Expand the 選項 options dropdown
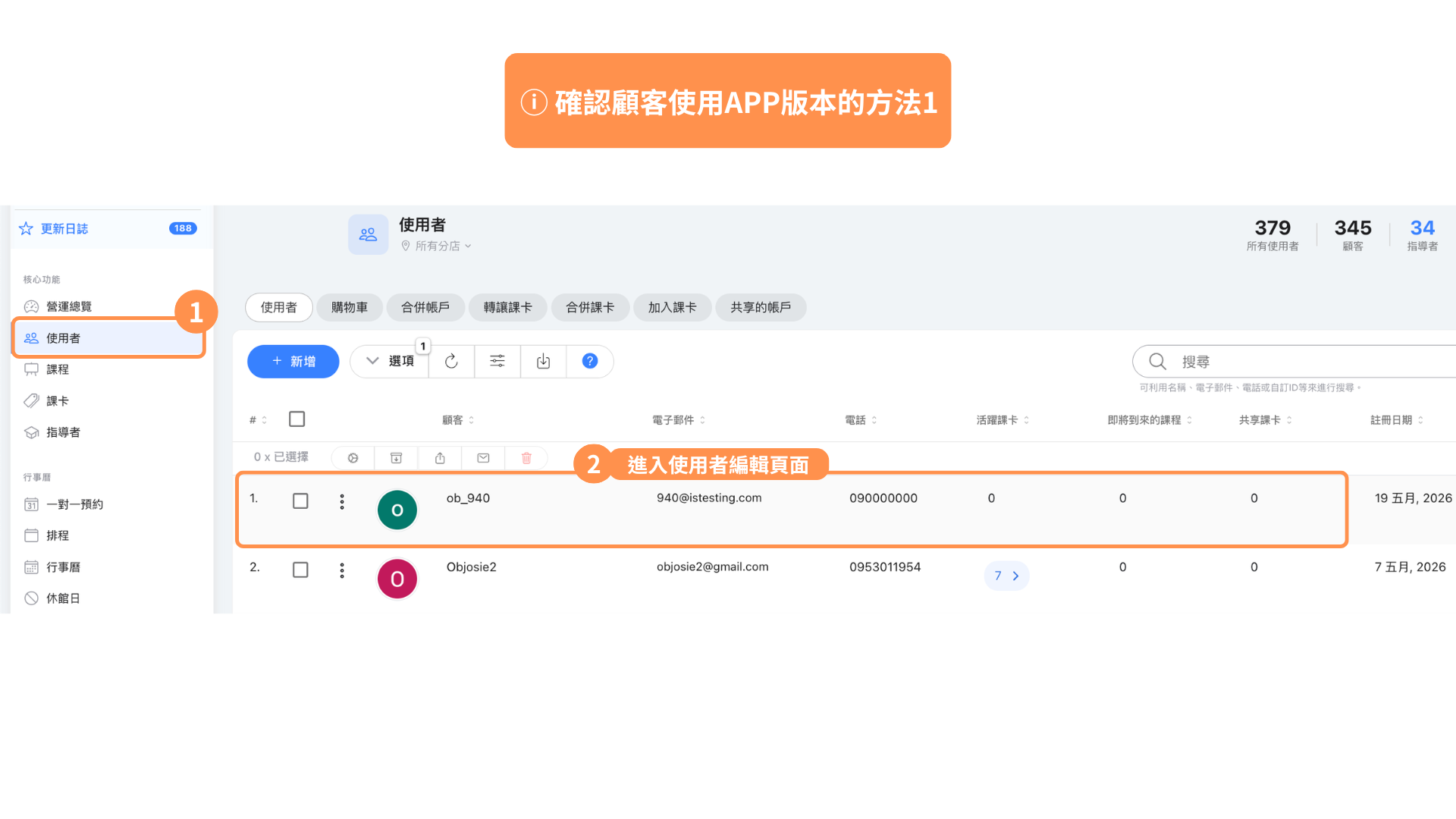 (x=390, y=361)
